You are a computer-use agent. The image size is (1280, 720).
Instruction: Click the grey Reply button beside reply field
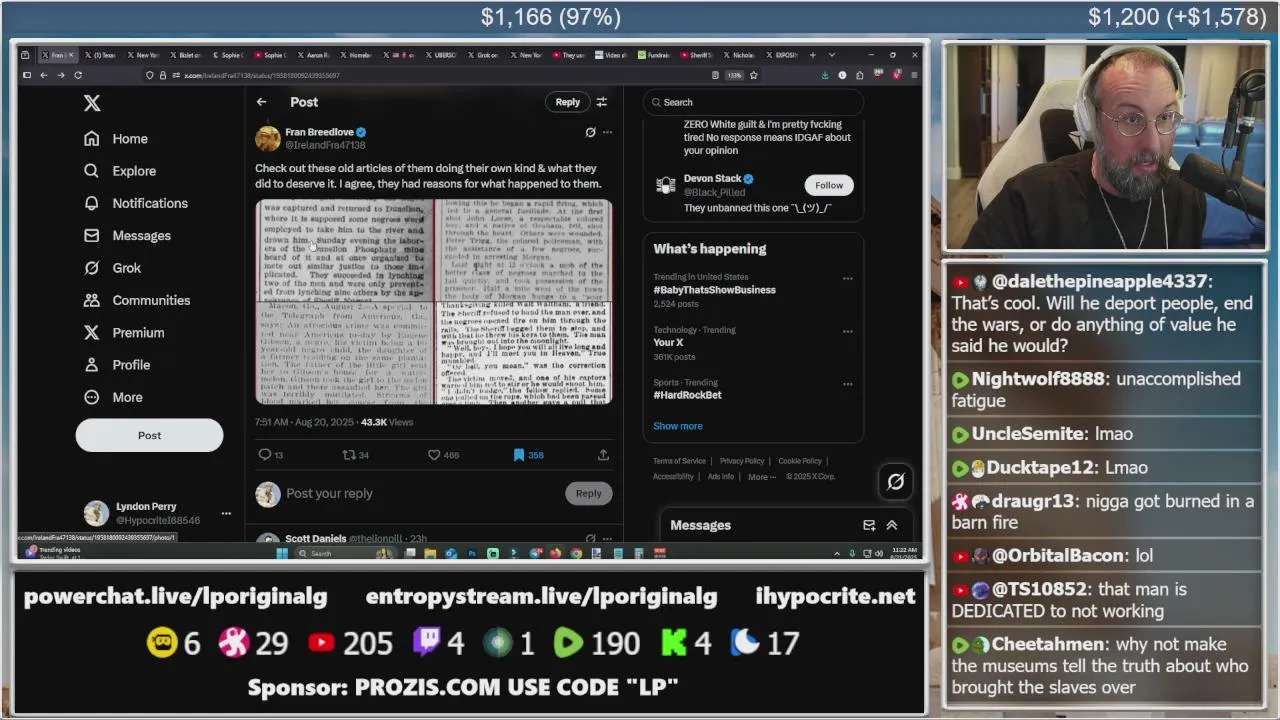tap(588, 493)
